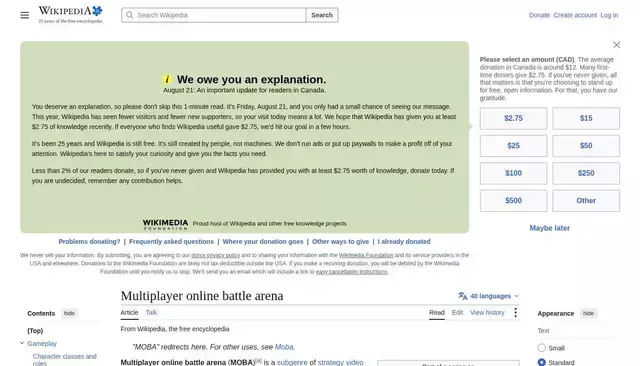This screenshot has width=640, height=366.
Task: Switch to the Talk tab
Action: point(151,313)
